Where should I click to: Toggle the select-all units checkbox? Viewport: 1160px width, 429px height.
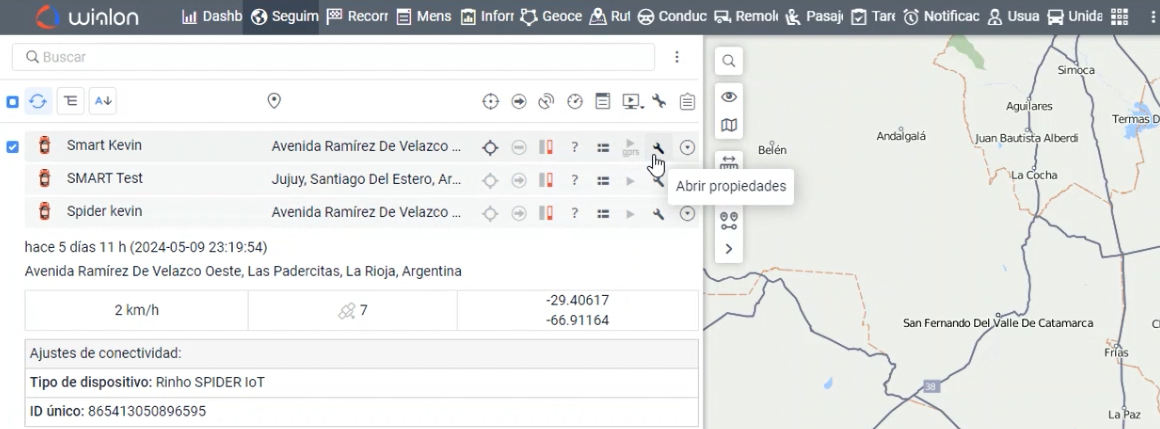click(13, 101)
